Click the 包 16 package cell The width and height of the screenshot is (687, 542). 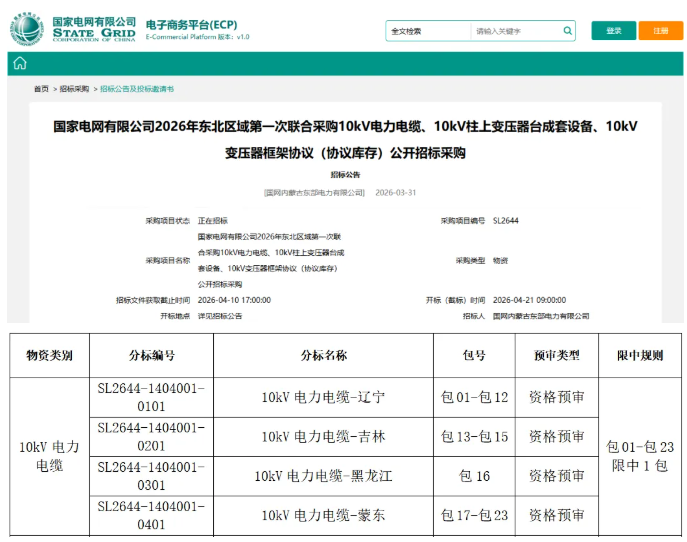point(474,476)
